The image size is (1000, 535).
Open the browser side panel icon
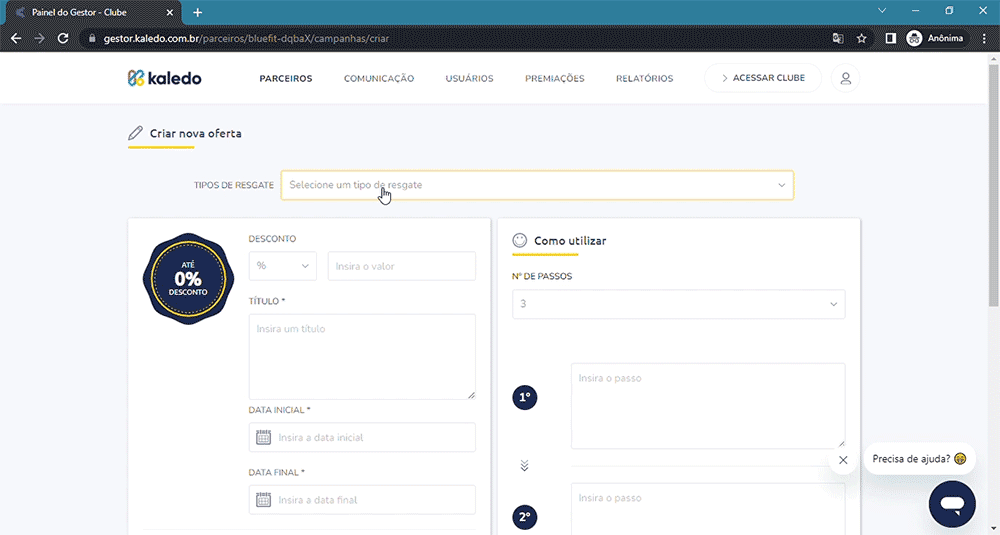click(x=890, y=38)
